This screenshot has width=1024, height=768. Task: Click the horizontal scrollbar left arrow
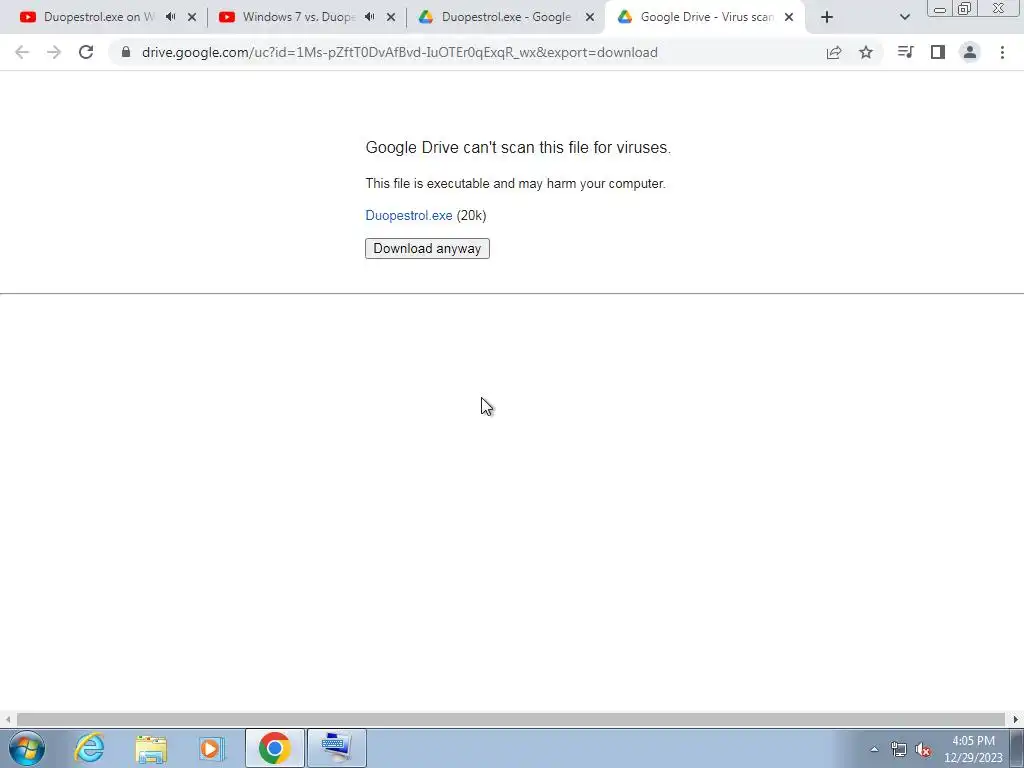[7, 720]
